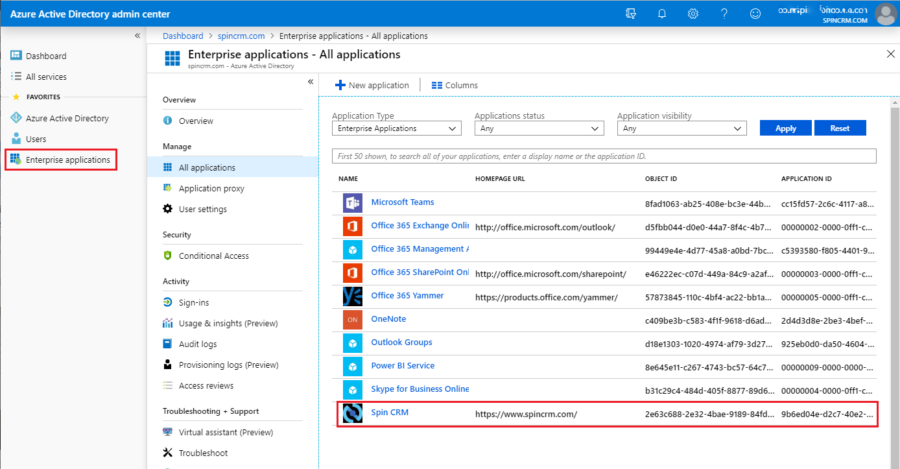Open Office 365 Exchange Online link
Viewport: 900px width, 469px height.
tap(420, 226)
